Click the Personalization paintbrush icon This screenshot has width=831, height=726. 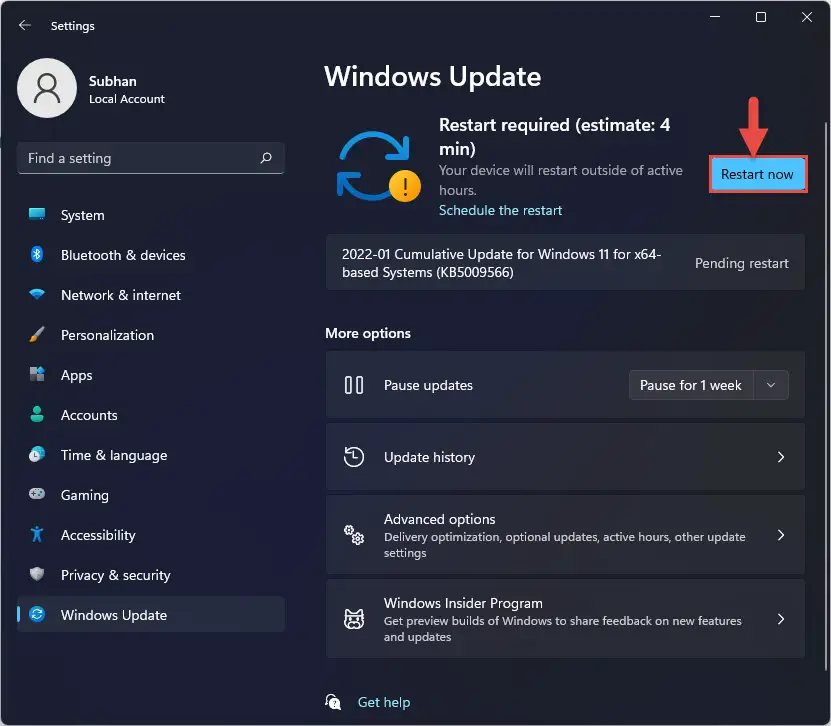click(37, 334)
